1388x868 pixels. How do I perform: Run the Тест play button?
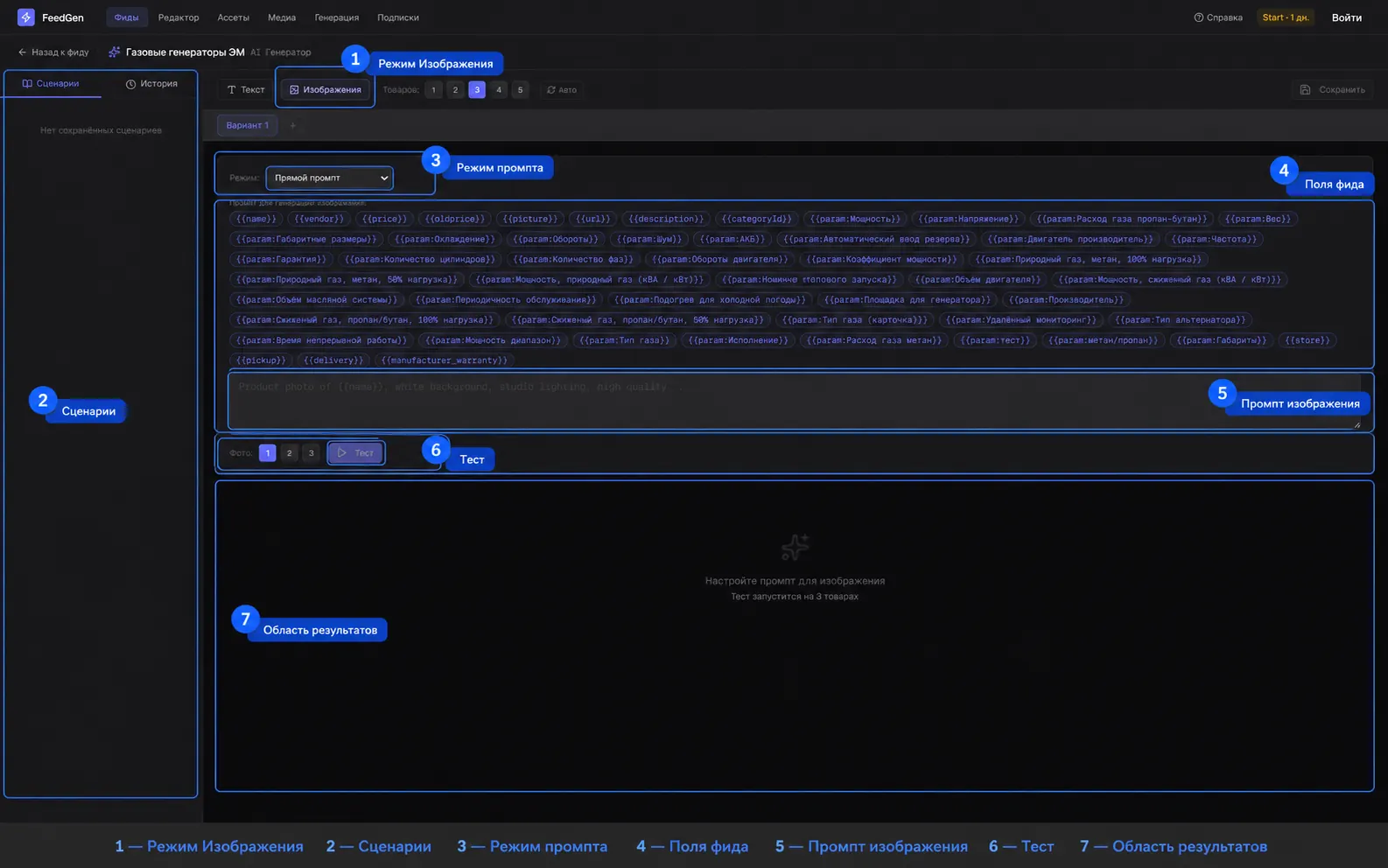point(355,453)
